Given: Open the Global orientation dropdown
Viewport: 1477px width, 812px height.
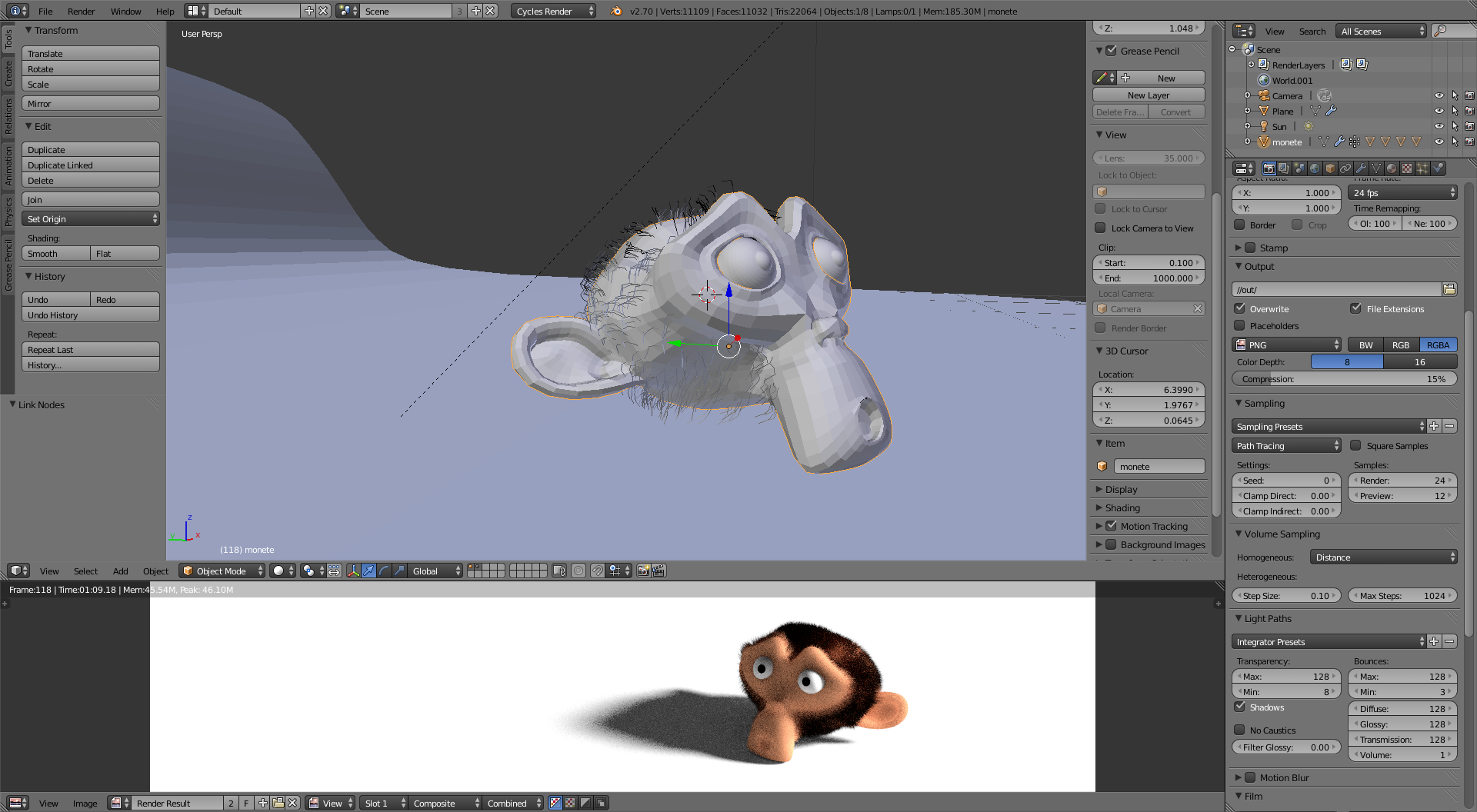Looking at the screenshot, I should (x=435, y=571).
